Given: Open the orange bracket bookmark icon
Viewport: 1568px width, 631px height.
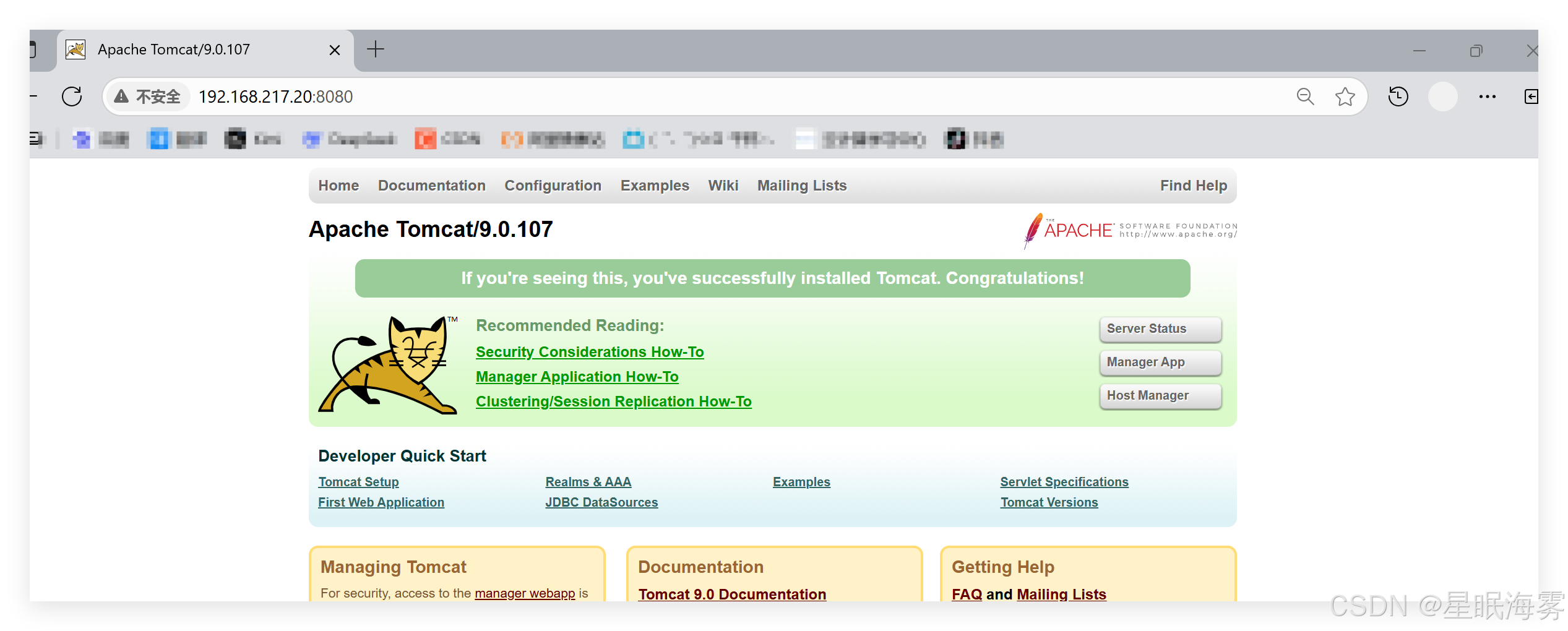Looking at the screenshot, I should pyautogui.click(x=512, y=139).
